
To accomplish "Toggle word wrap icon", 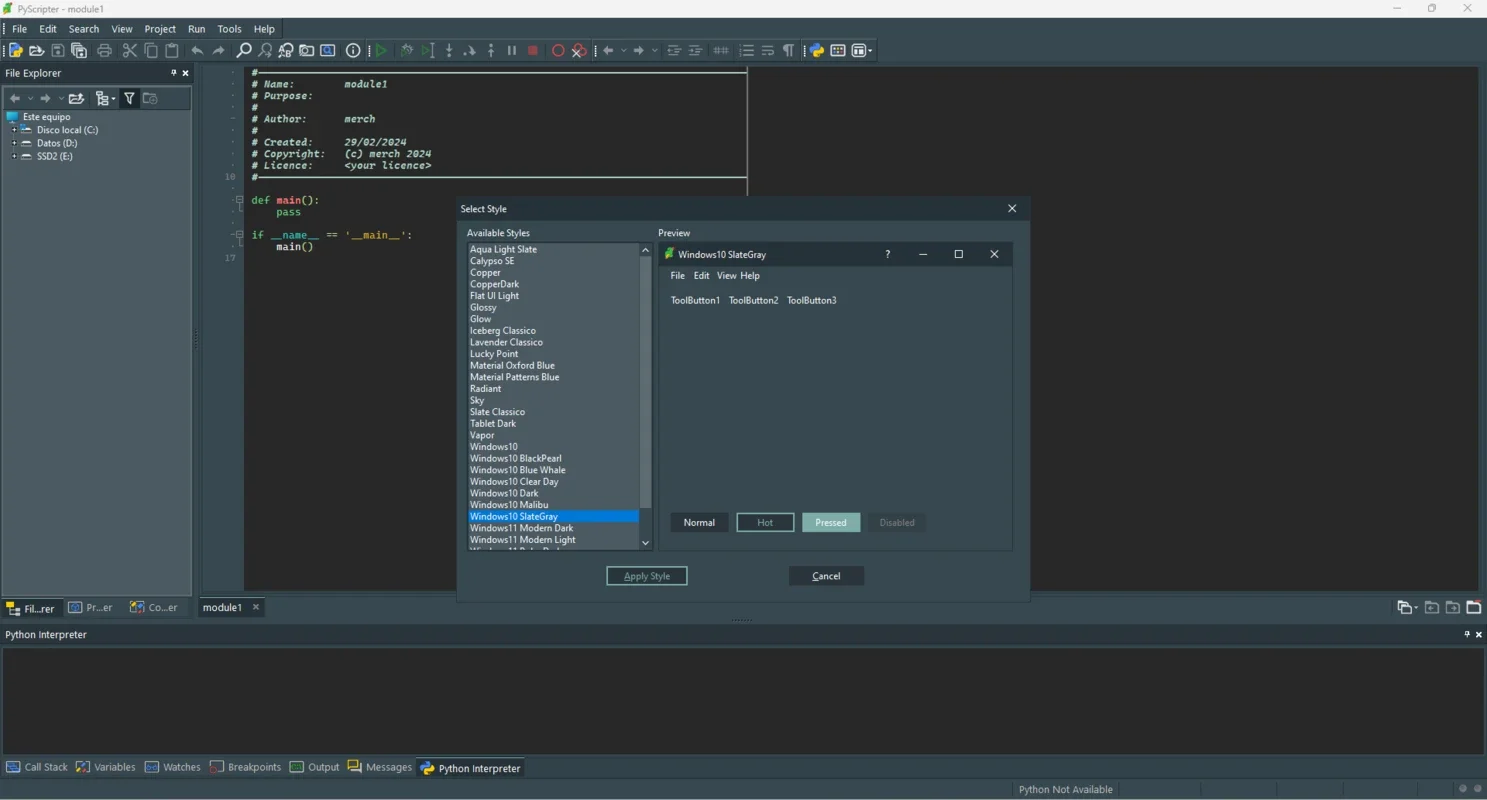I will click(x=767, y=51).
